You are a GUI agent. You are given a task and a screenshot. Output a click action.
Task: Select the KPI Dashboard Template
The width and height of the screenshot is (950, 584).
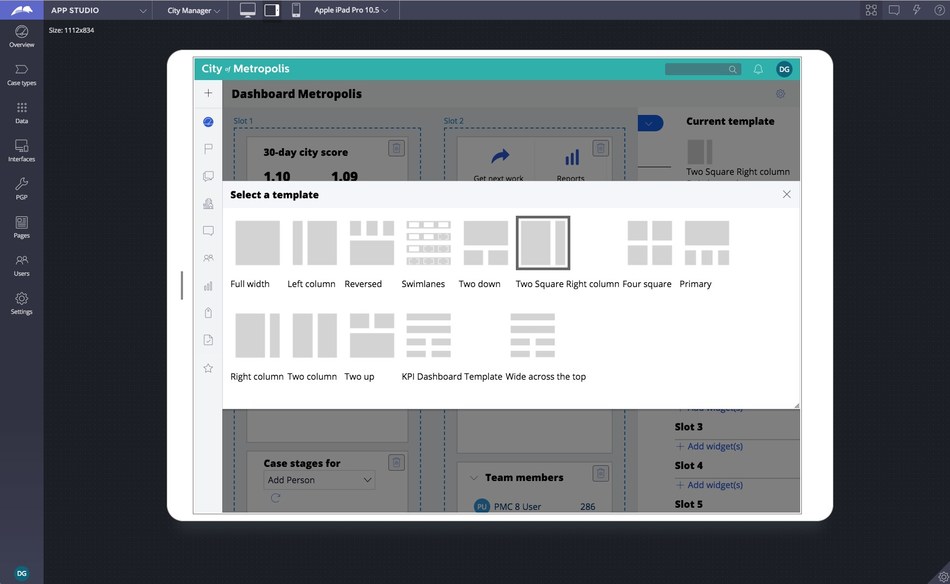pos(428,338)
